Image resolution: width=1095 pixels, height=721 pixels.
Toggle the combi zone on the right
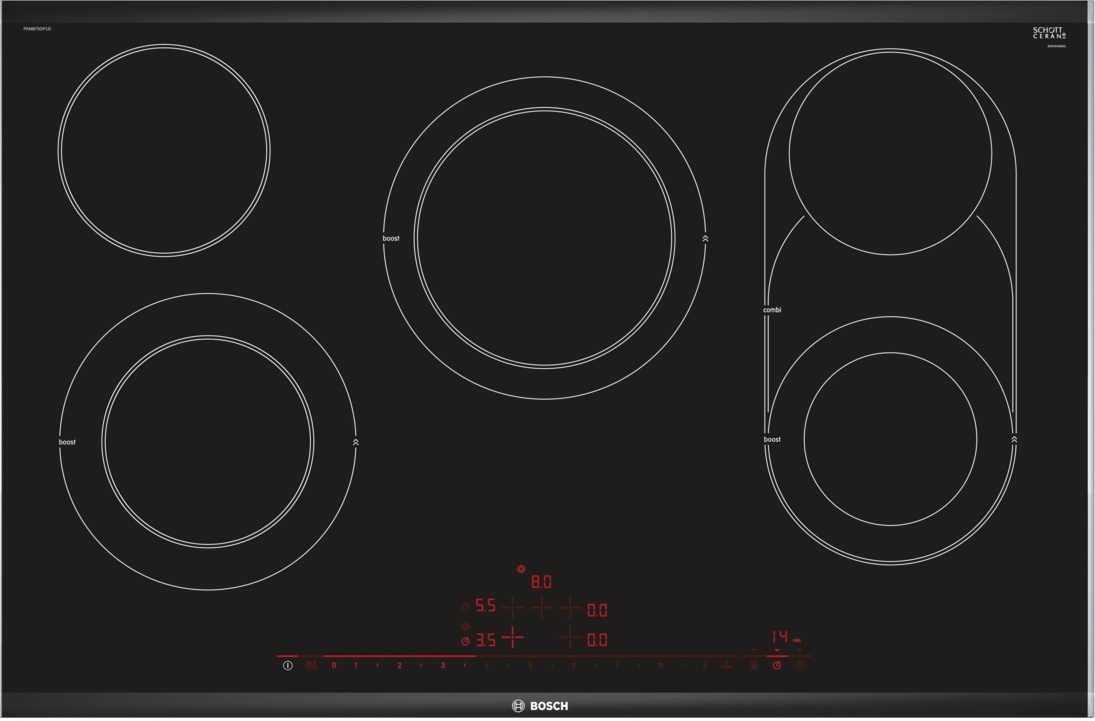772,310
